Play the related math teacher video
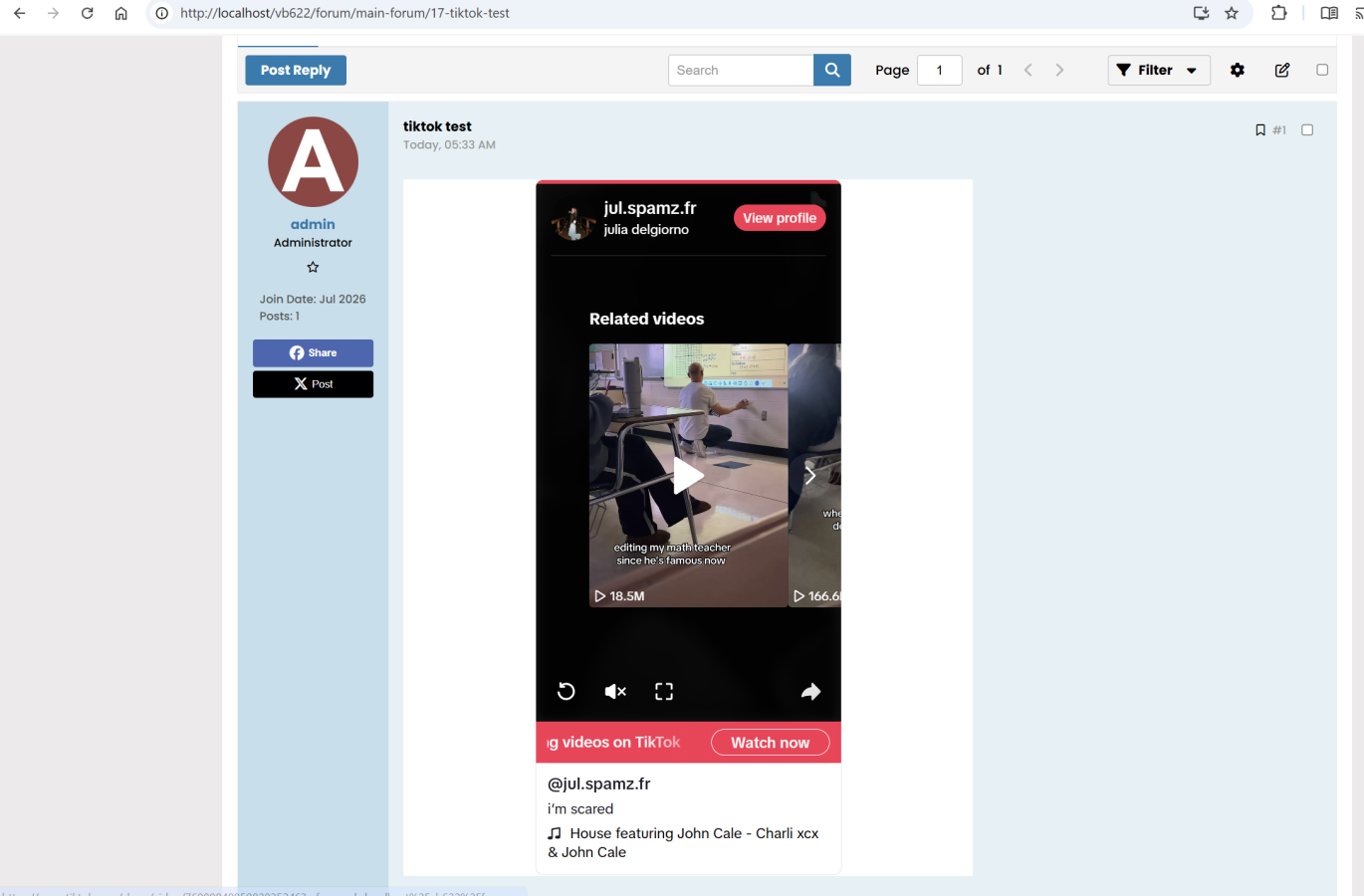The height and width of the screenshot is (896, 1364). pos(688,476)
